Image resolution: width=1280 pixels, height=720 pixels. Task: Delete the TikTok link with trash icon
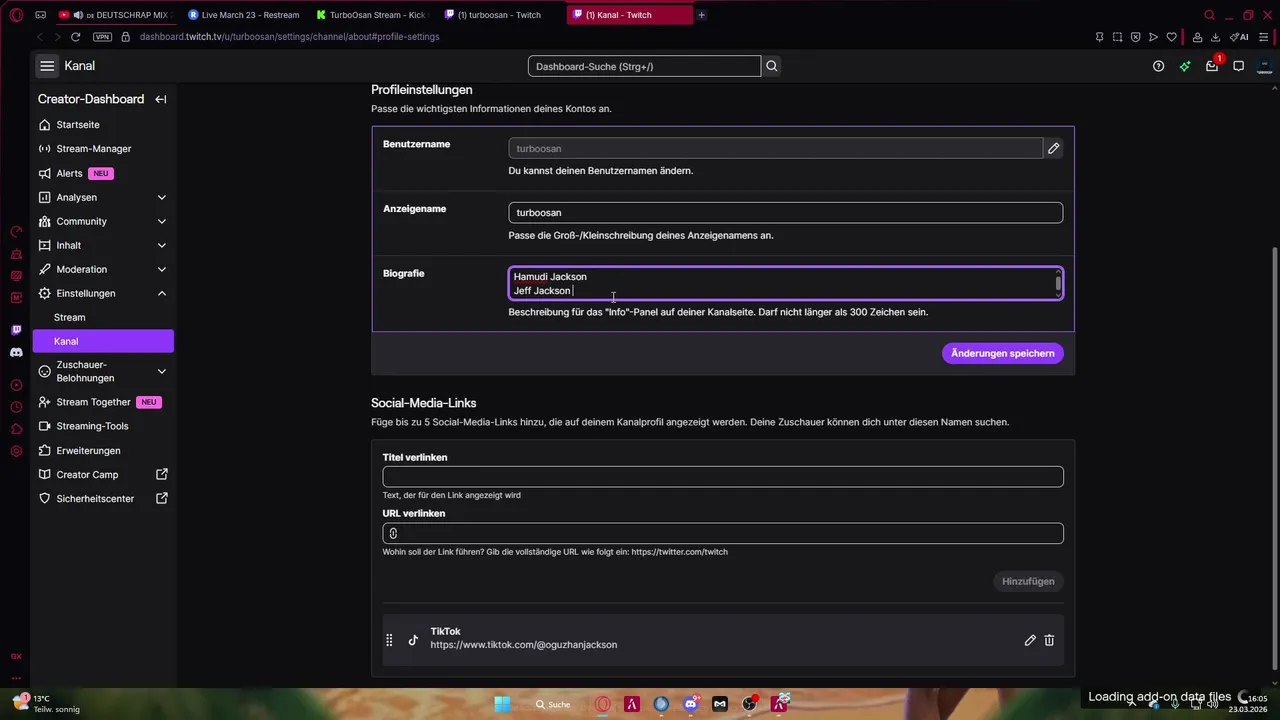1049,640
